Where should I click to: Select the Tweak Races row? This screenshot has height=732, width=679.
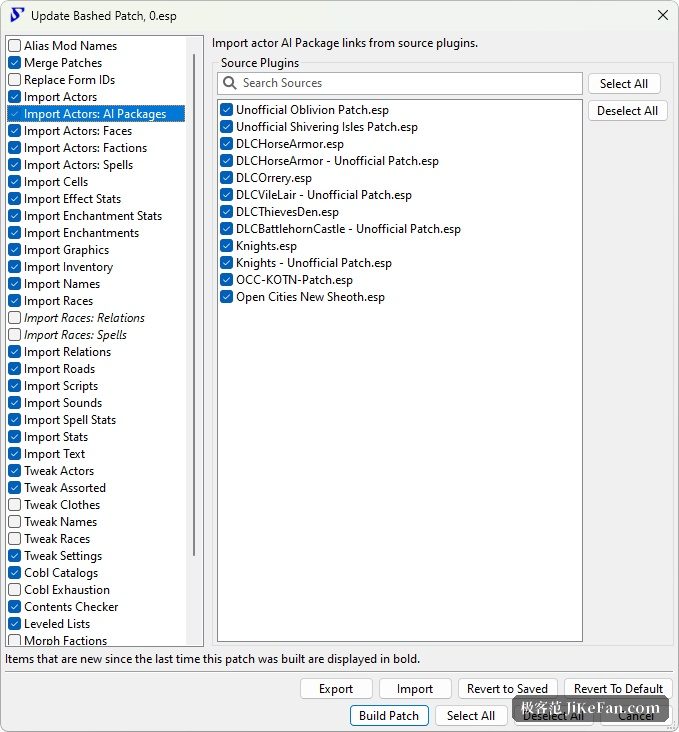click(x=96, y=539)
